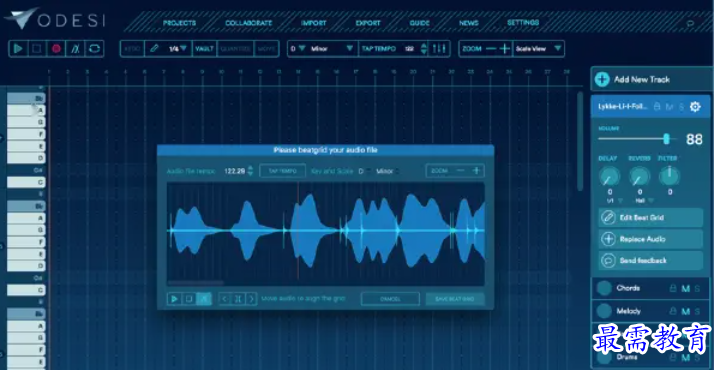Start playback with the main toolbar play button
The image size is (717, 370).
coord(18,48)
